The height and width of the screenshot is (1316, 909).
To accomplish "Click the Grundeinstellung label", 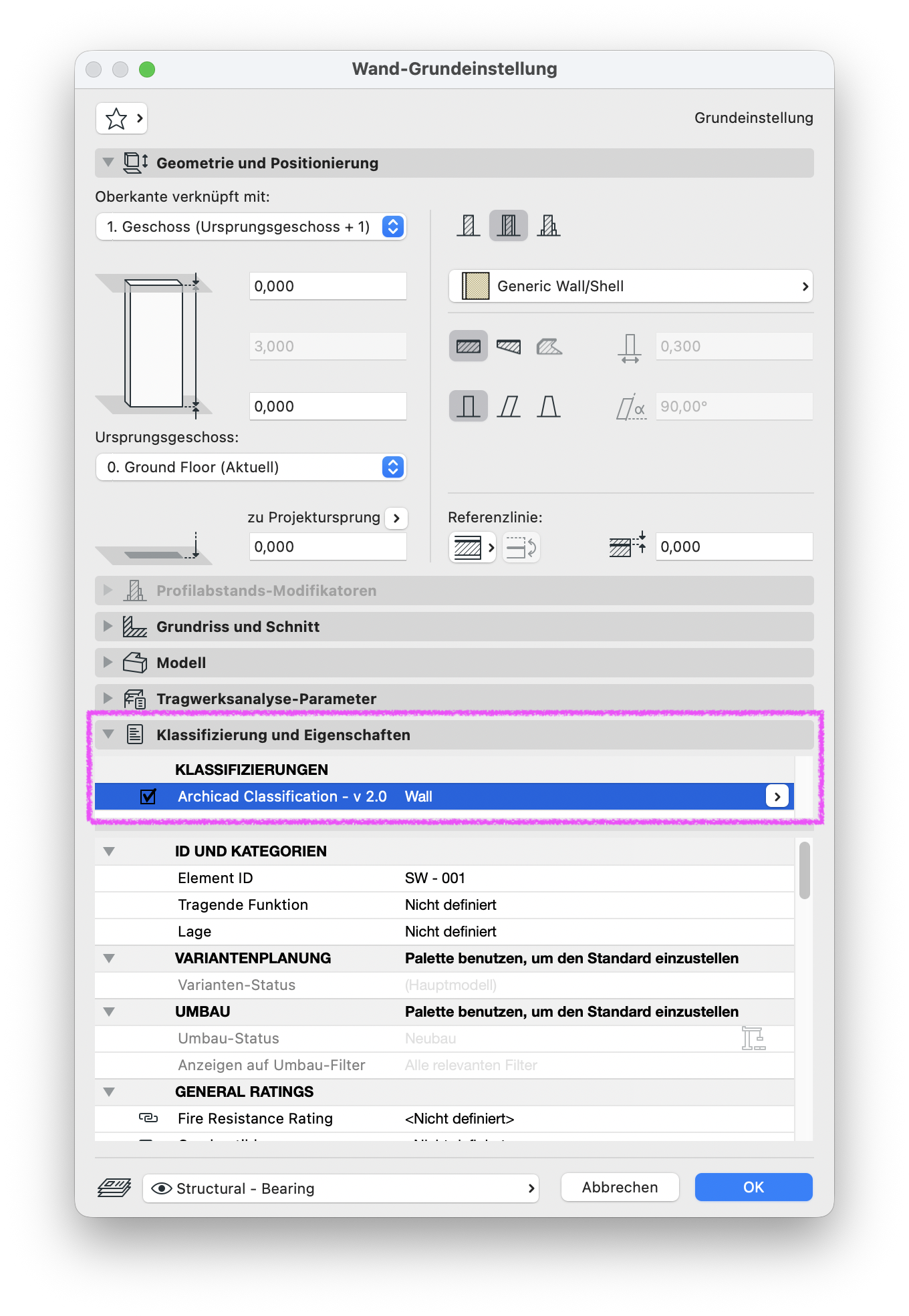I will (x=754, y=118).
